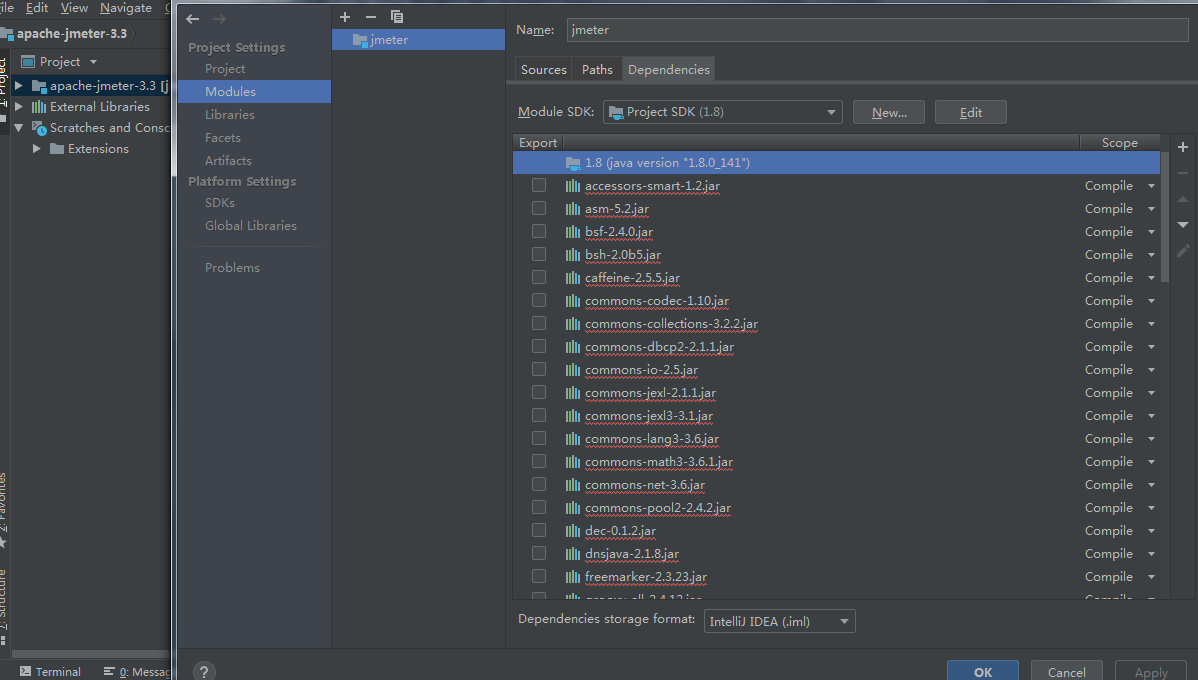This screenshot has width=1198, height=680.
Task: Open the Terminal tool window
Action: point(50,672)
